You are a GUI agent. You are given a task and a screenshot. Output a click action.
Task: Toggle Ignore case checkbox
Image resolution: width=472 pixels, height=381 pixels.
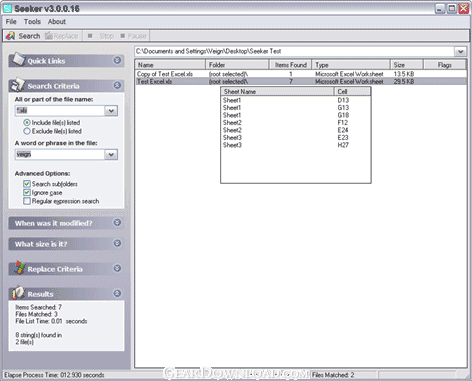(27, 193)
